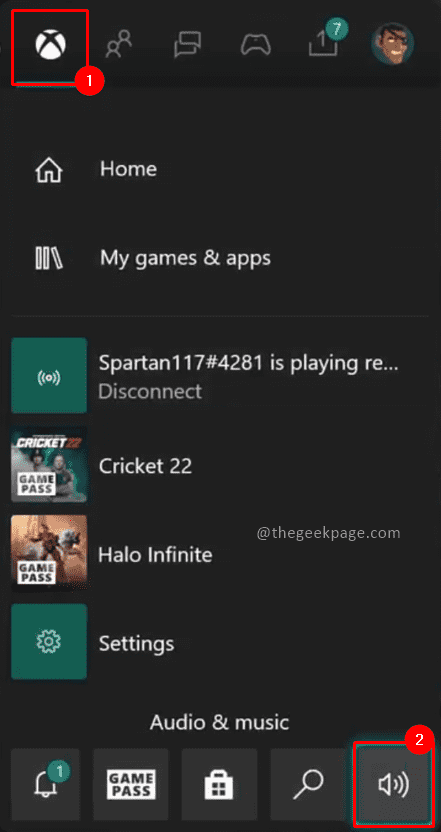The height and width of the screenshot is (832, 441).
Task: Open Settings gear tile
Action: 49,642
